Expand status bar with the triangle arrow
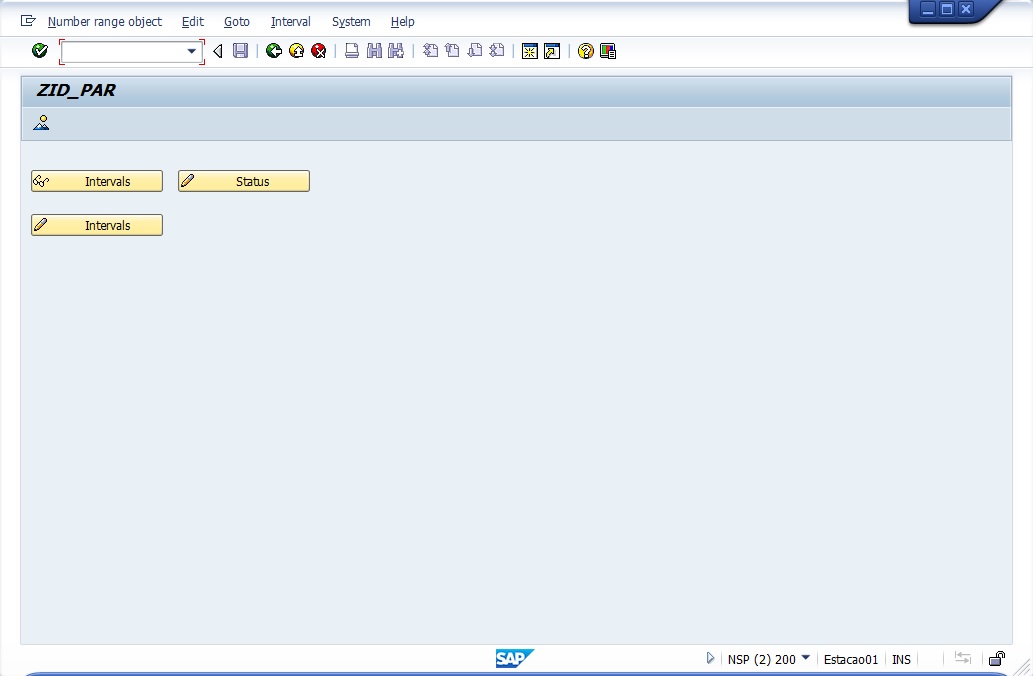The image size is (1033, 676). coord(711,658)
